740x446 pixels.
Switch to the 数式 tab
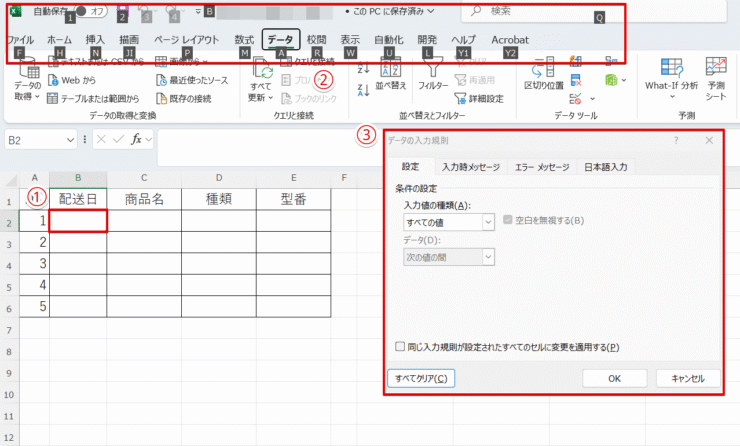pyautogui.click(x=244, y=40)
